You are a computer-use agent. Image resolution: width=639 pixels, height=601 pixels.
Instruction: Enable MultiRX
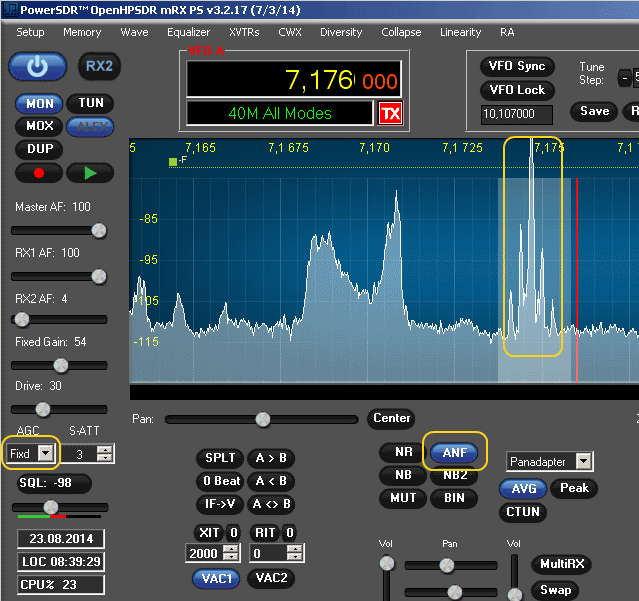tap(562, 564)
